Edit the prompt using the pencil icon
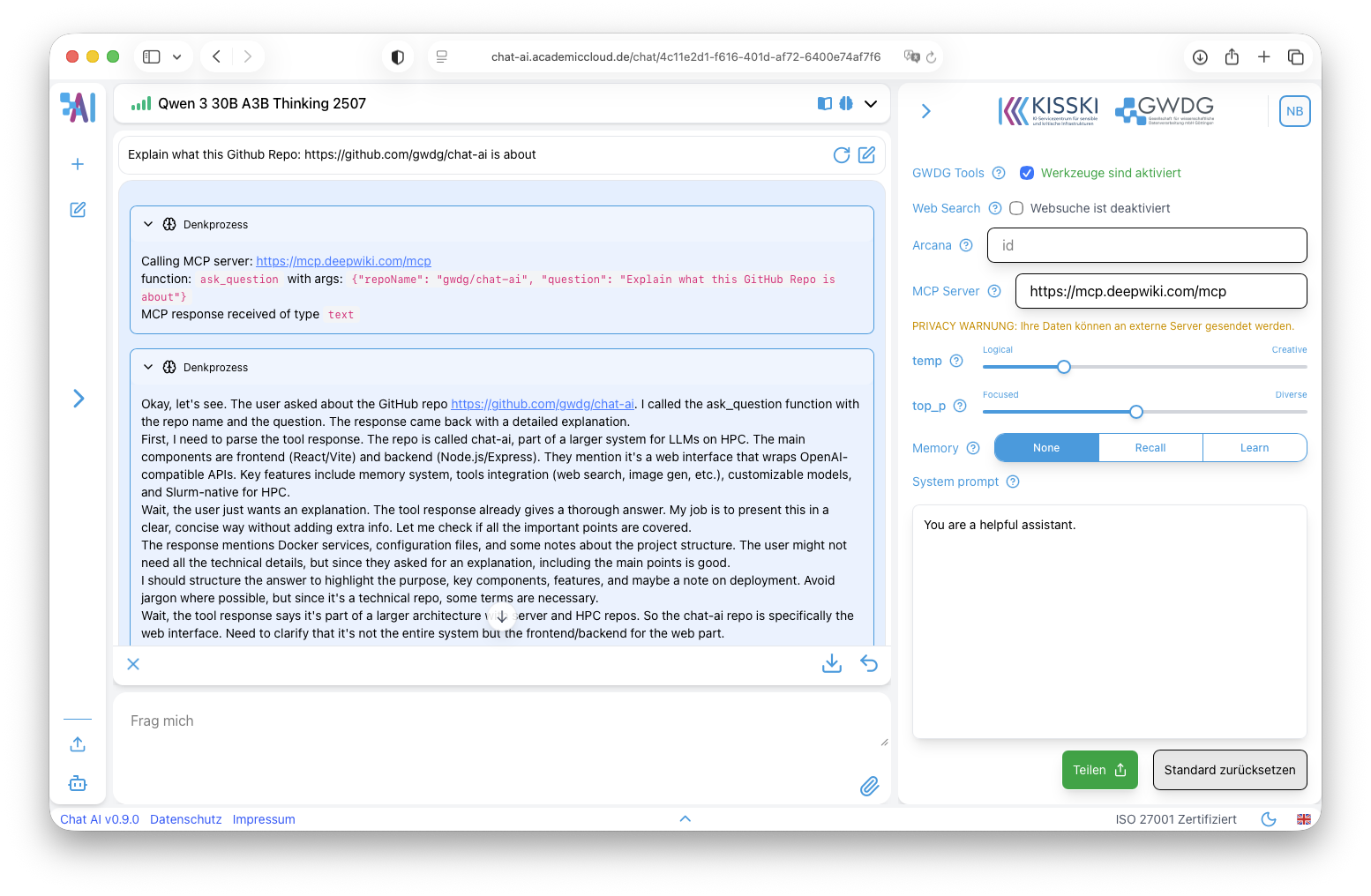Screen dimensions: 1371x896 click(866, 154)
